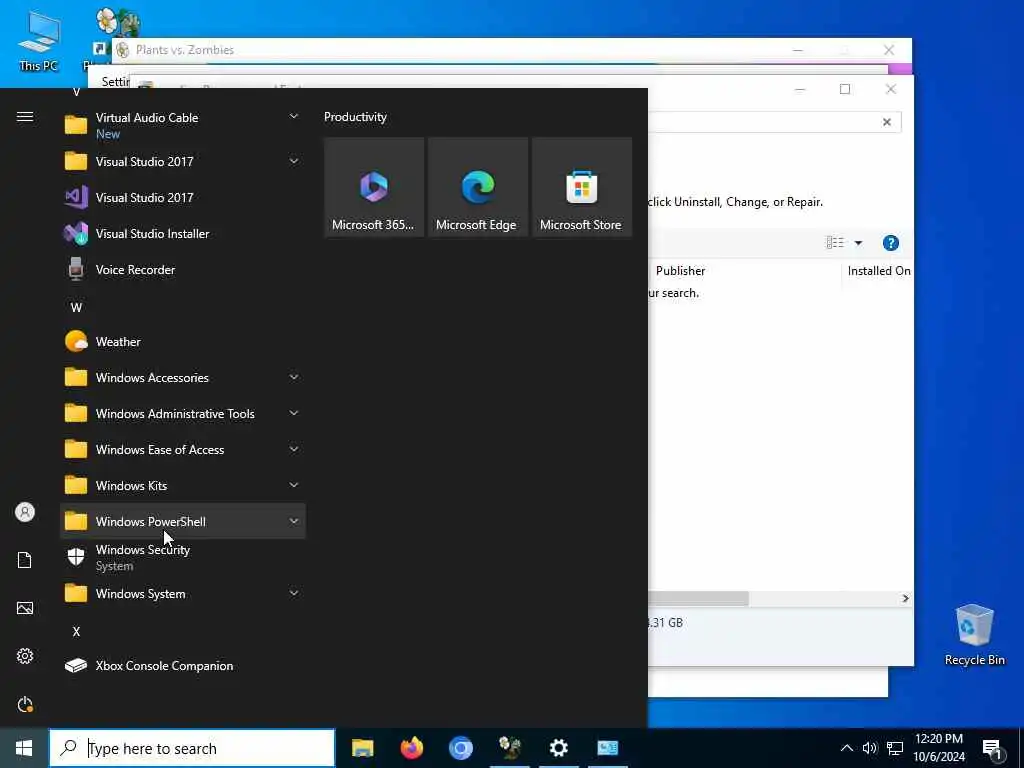Viewport: 1024px width, 768px height.
Task: Launch Xbox Console Companion
Action: (183, 665)
